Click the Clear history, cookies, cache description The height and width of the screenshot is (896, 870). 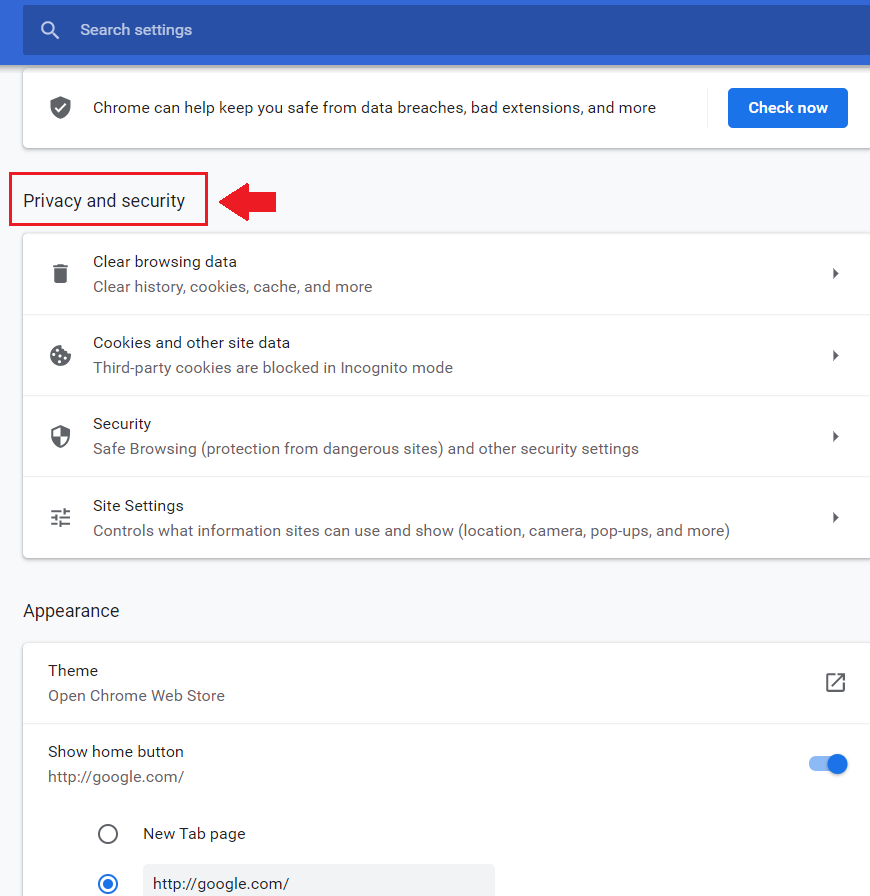233,287
